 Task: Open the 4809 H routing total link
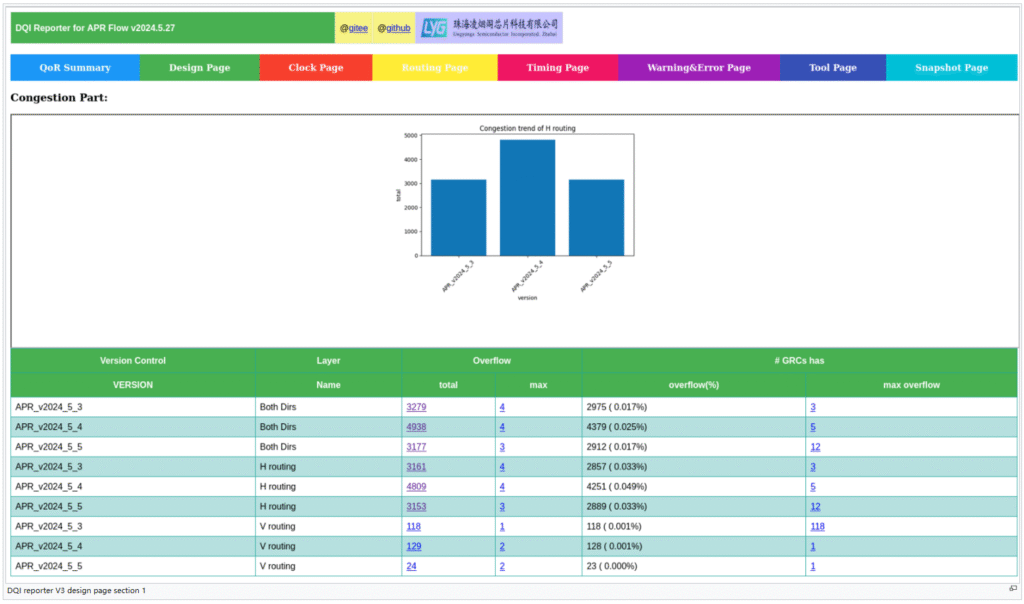[x=416, y=487]
